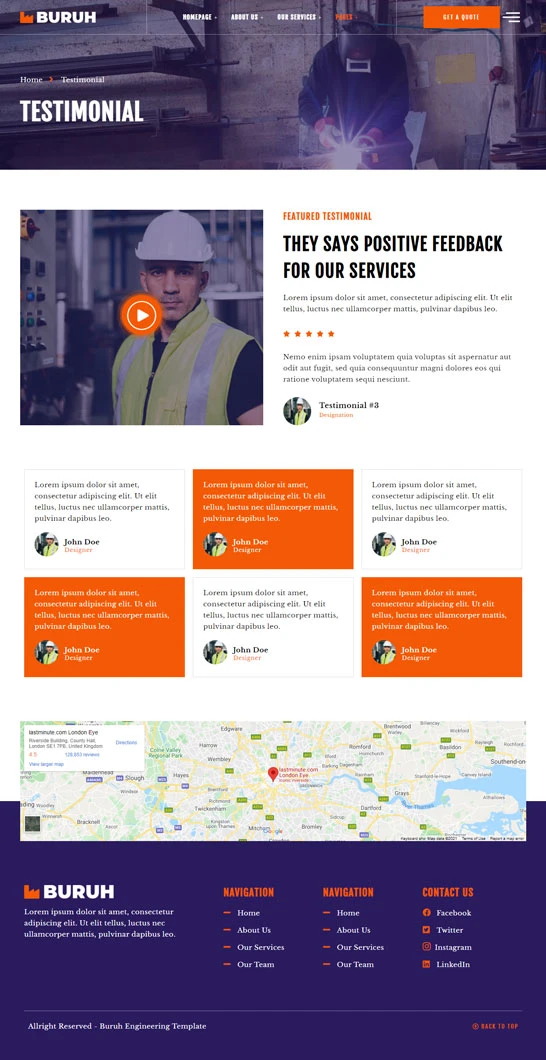Expand the Our Services dropdown menu
The image size is (546, 1060).
click(x=299, y=17)
